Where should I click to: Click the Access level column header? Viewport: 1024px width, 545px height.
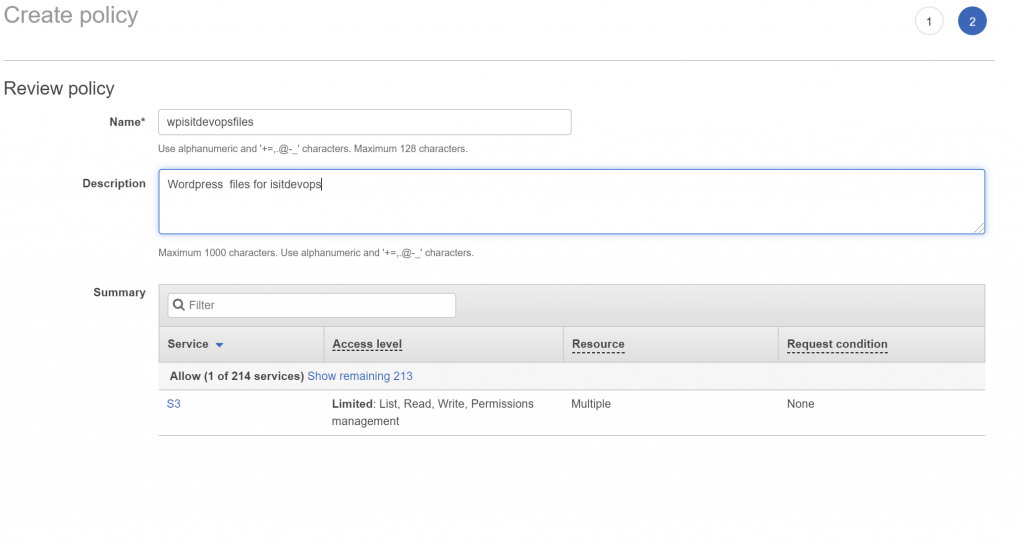tap(367, 344)
